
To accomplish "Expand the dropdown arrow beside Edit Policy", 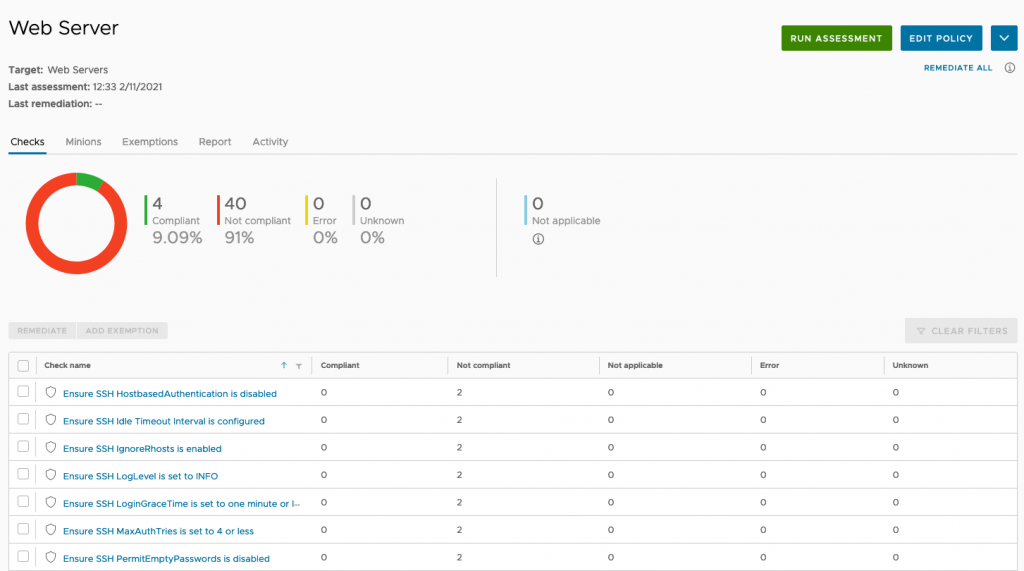I will (1004, 38).
